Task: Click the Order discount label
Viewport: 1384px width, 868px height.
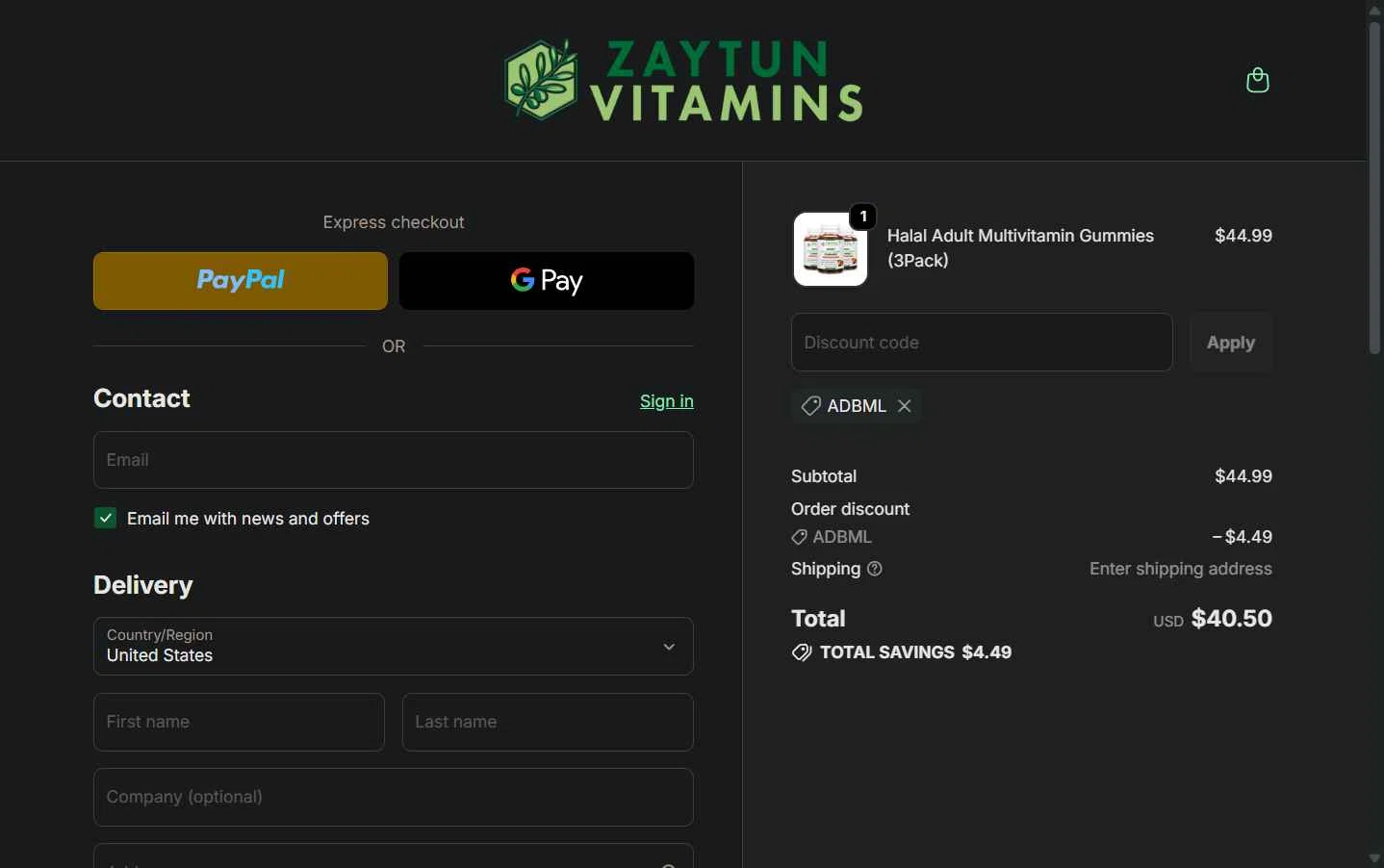Action: [x=850, y=509]
